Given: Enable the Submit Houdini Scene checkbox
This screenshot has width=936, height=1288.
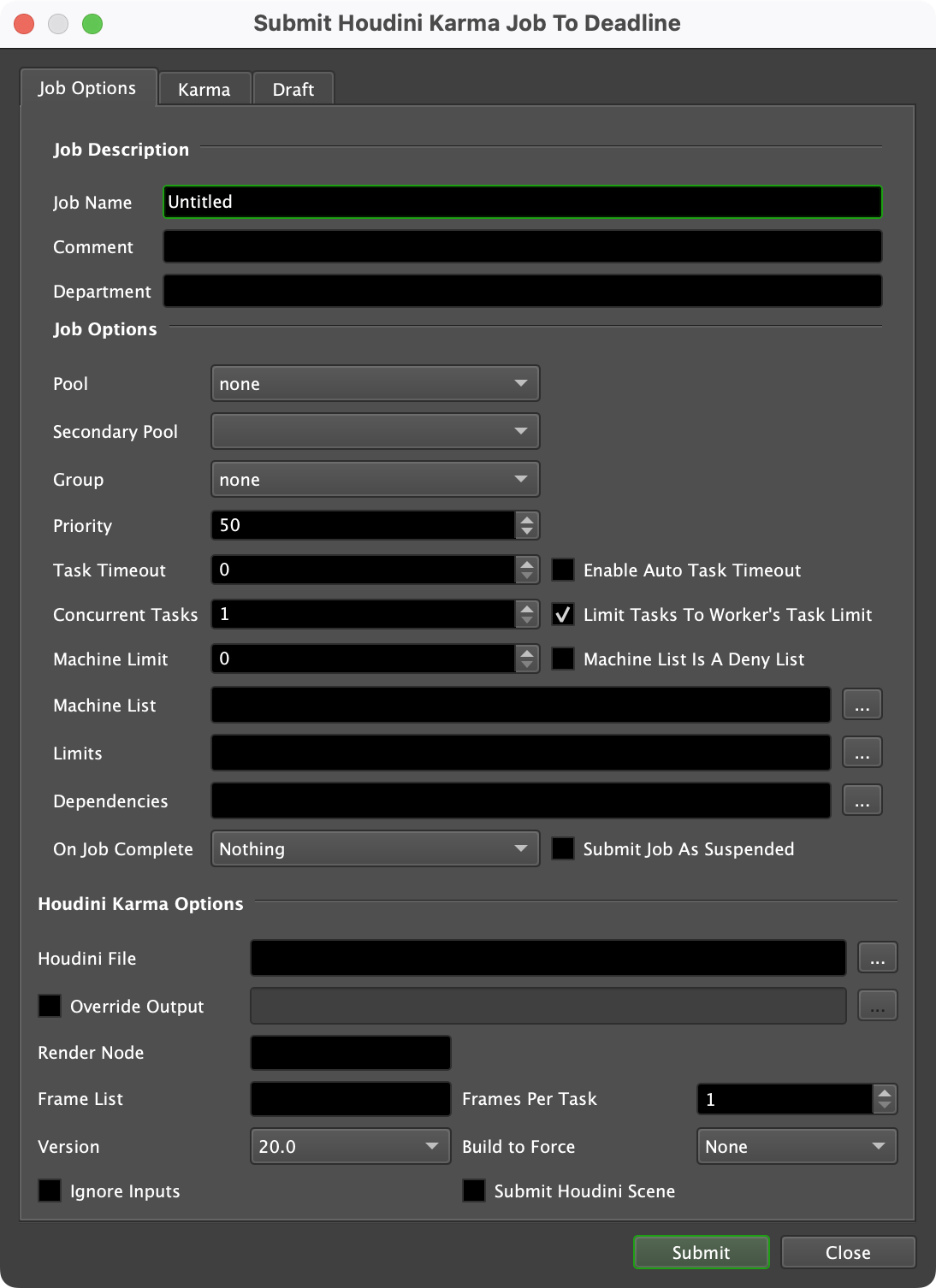Looking at the screenshot, I should point(474,1191).
